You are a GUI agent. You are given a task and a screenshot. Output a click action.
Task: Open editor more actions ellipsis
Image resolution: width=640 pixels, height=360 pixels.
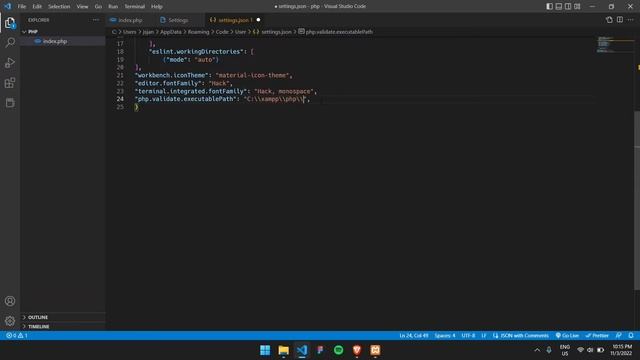[x=631, y=20]
